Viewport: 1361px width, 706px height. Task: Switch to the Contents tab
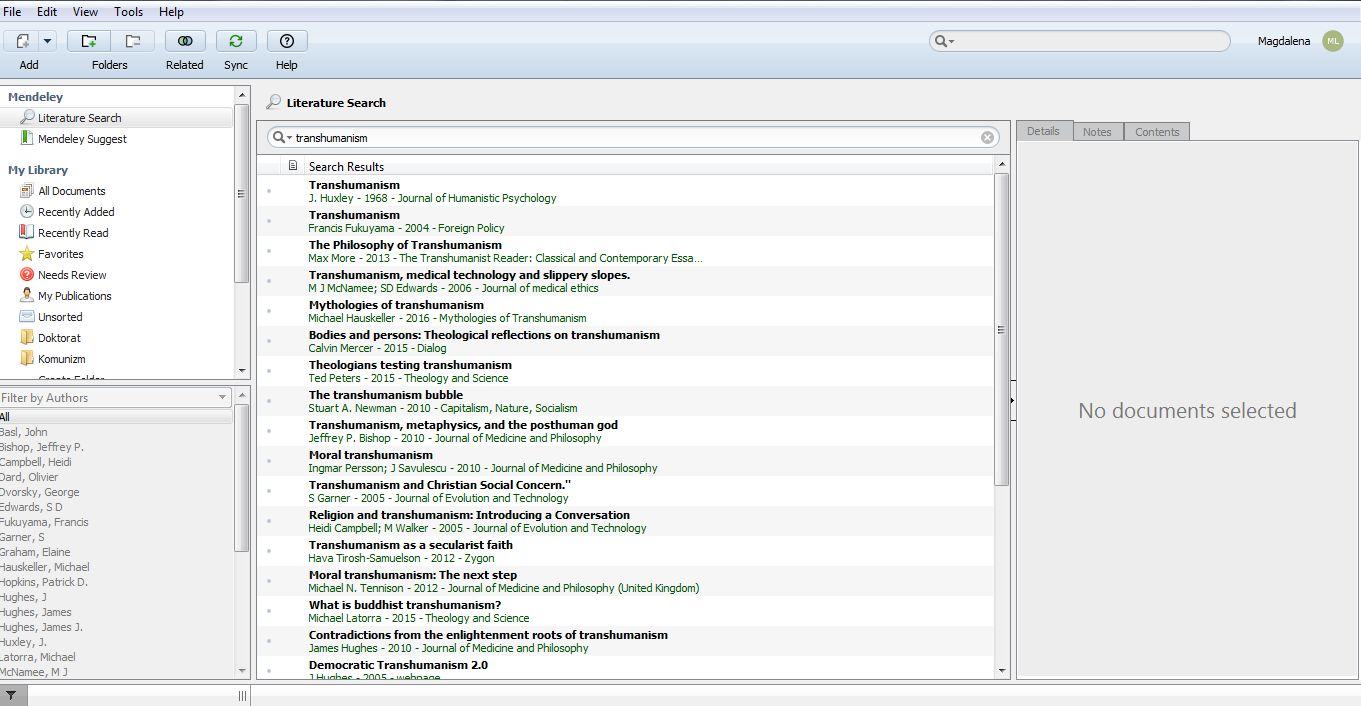[x=1157, y=132]
